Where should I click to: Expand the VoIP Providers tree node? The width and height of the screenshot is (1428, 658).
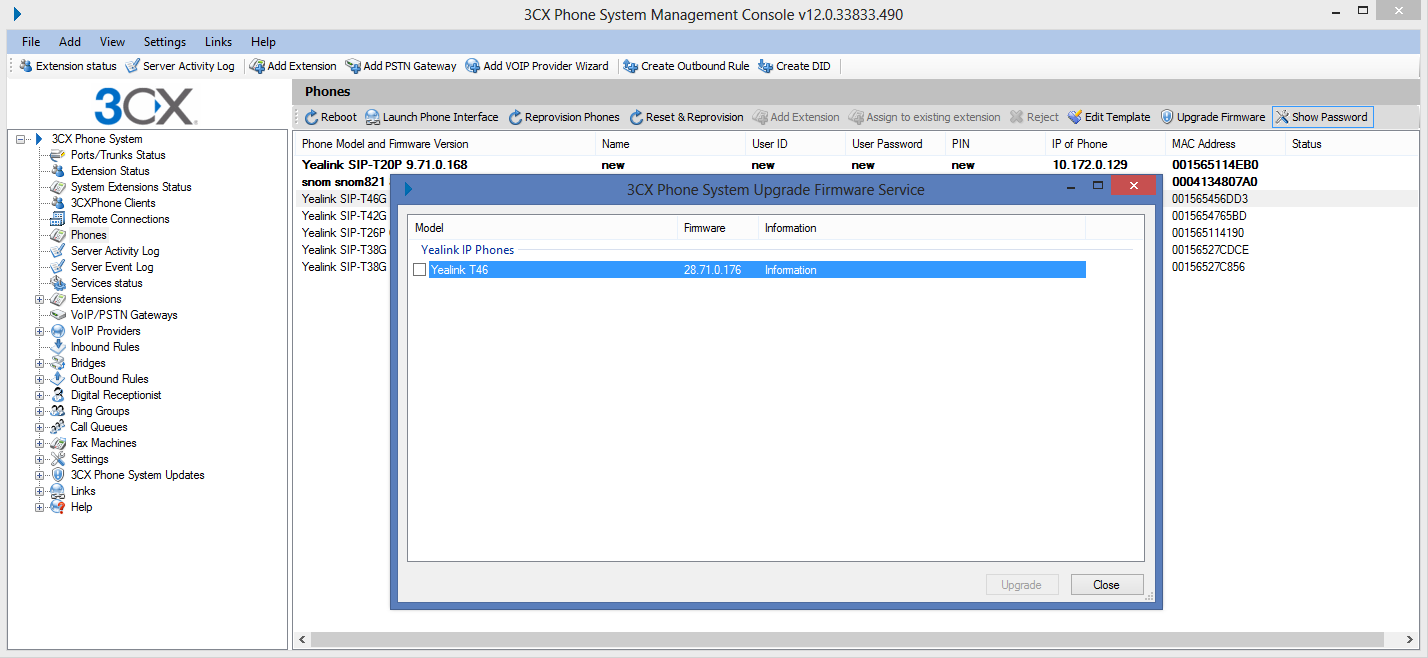pyautogui.click(x=40, y=331)
